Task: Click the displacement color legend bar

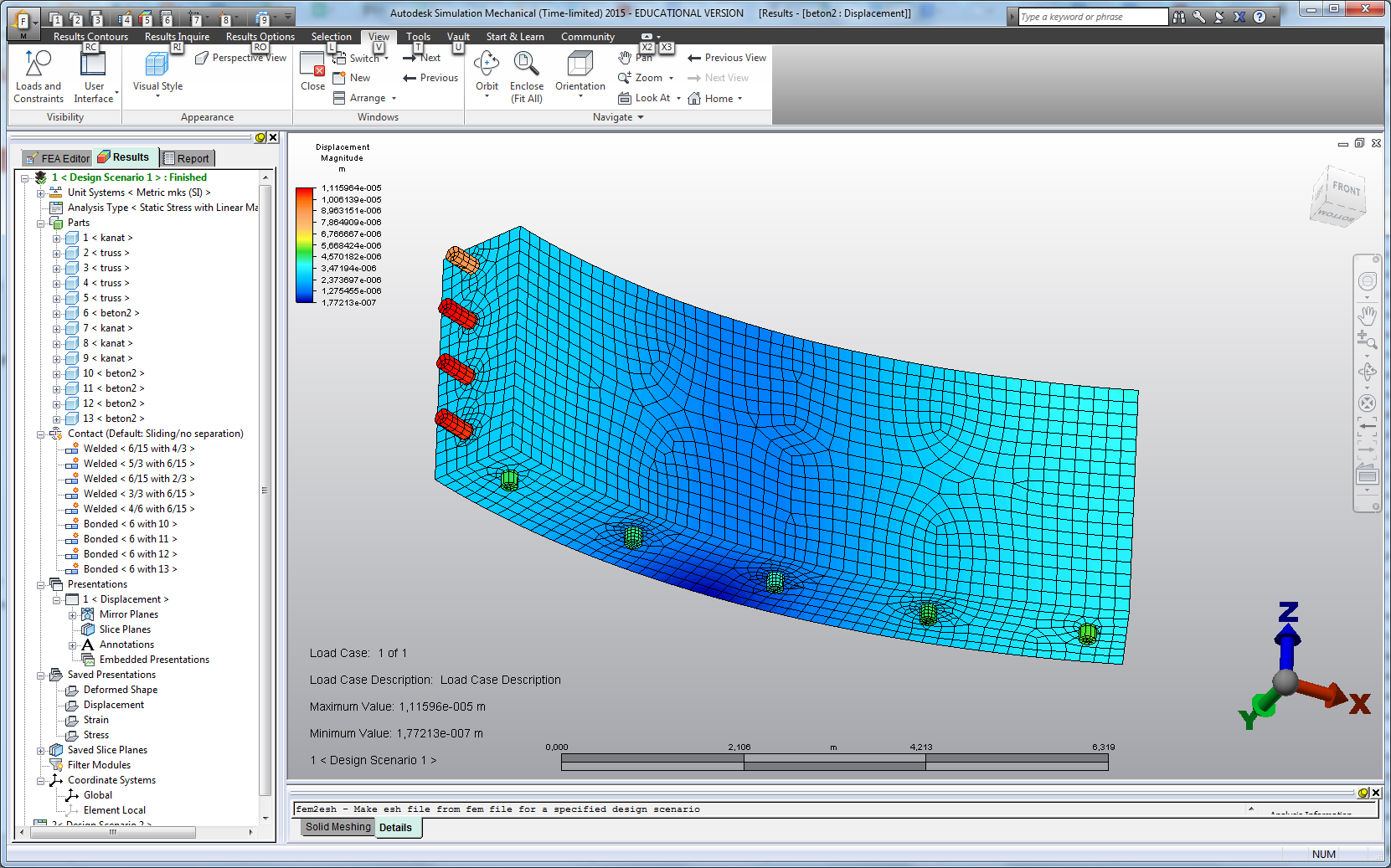Action: (304, 245)
